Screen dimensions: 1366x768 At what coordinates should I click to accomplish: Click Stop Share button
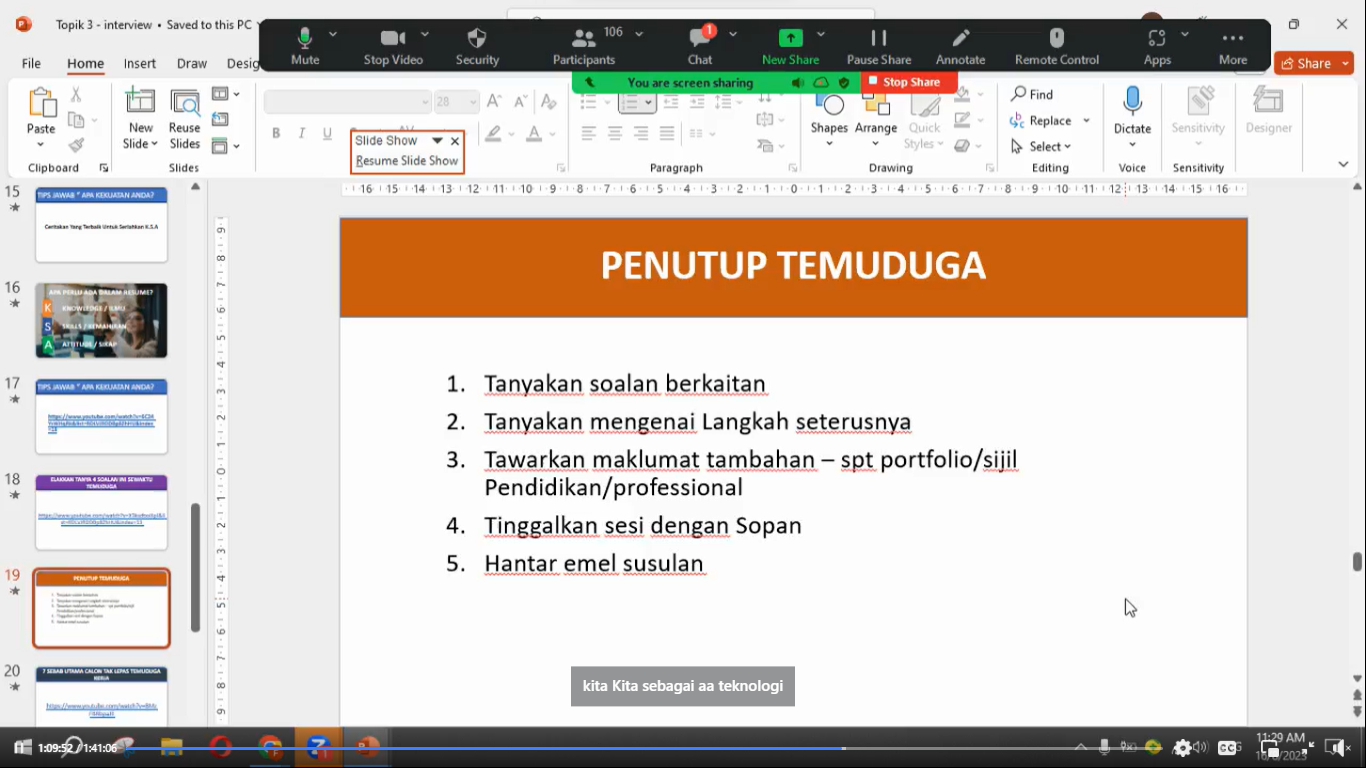tap(909, 82)
